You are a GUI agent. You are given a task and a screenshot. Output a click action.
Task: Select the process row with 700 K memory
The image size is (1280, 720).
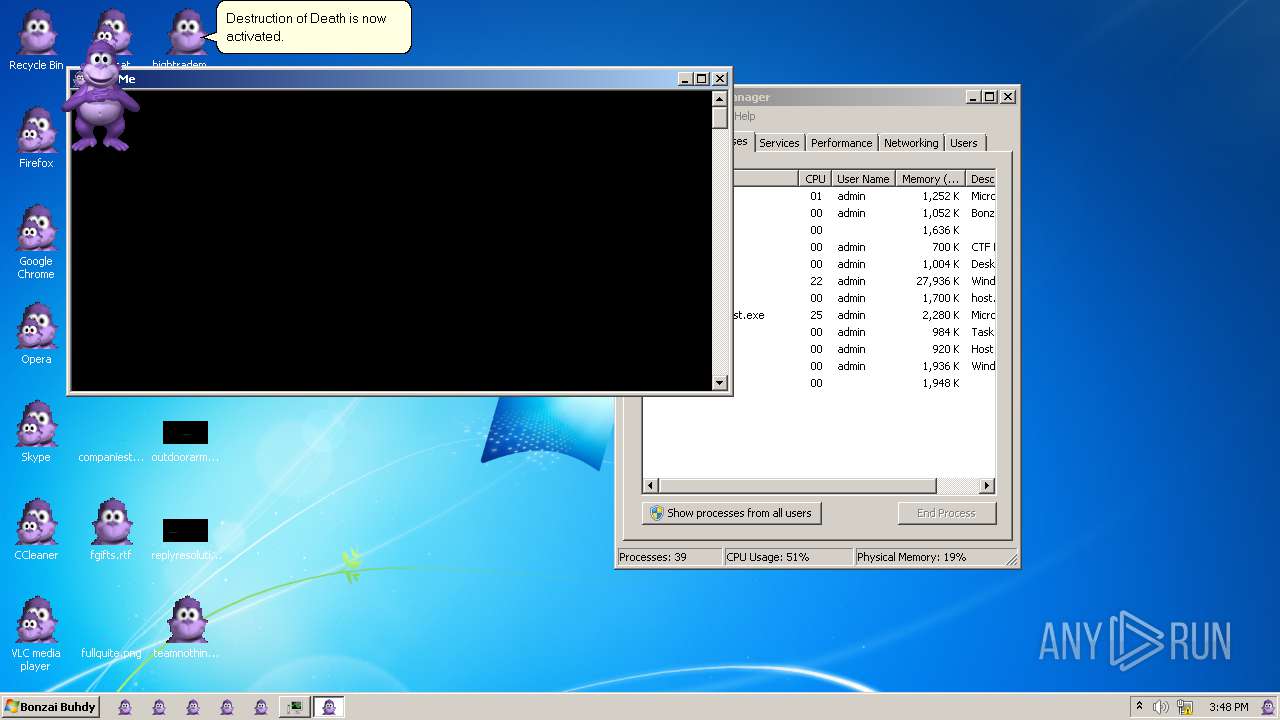(x=863, y=247)
